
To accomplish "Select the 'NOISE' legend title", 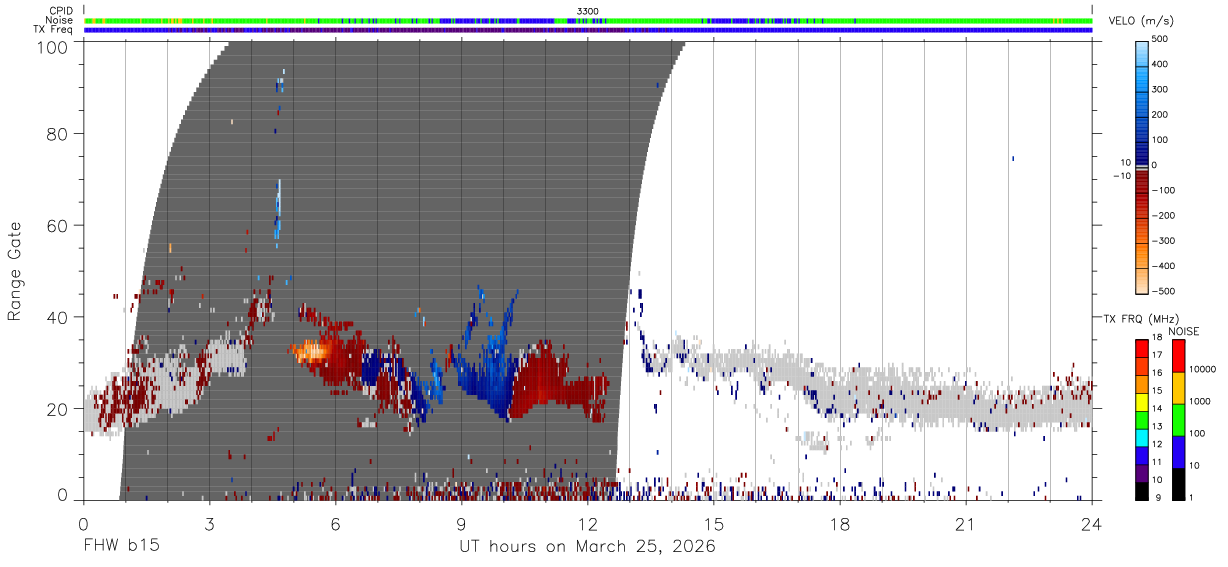I will (x=1183, y=331).
